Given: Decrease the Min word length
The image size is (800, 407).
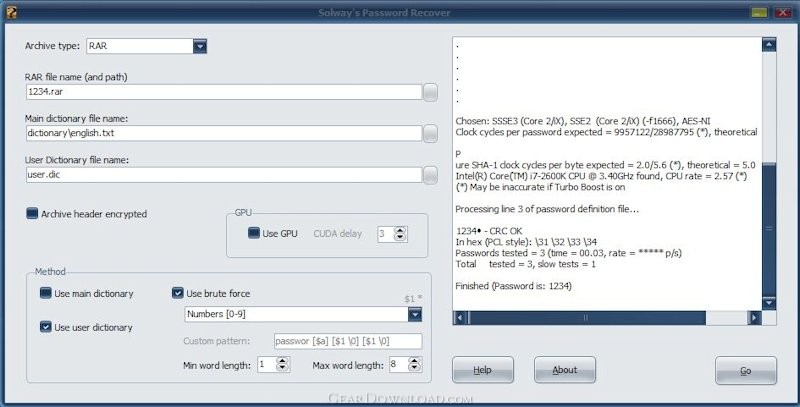Looking at the screenshot, I should [283, 368].
